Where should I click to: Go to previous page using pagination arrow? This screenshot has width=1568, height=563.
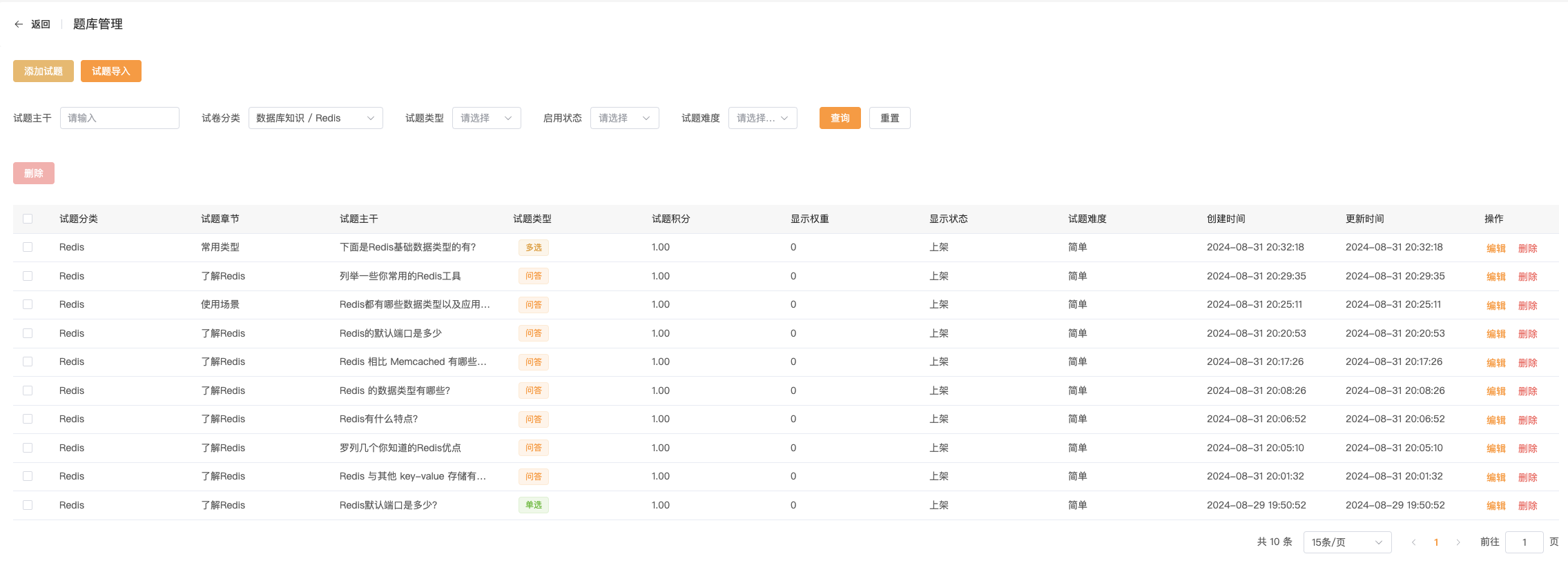coord(1413,542)
